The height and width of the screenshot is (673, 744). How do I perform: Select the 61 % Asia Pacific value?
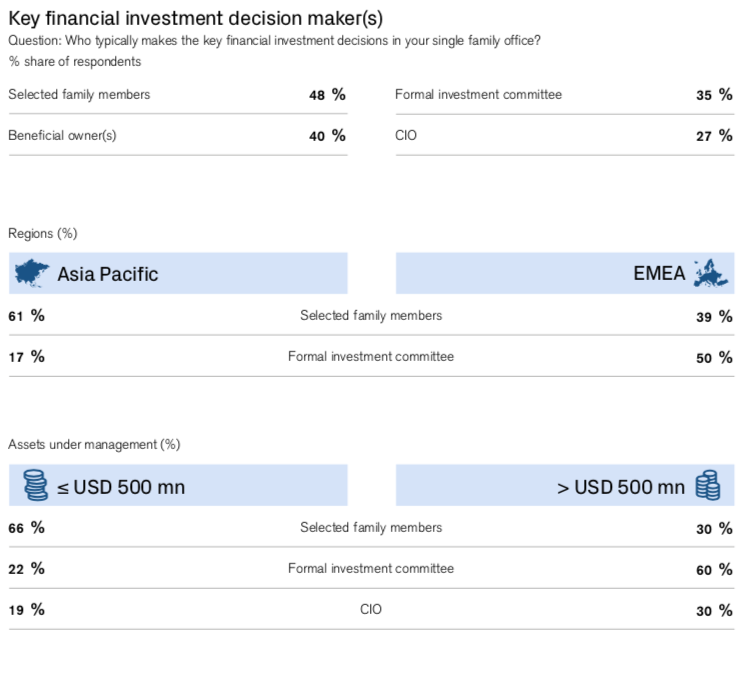coord(27,316)
